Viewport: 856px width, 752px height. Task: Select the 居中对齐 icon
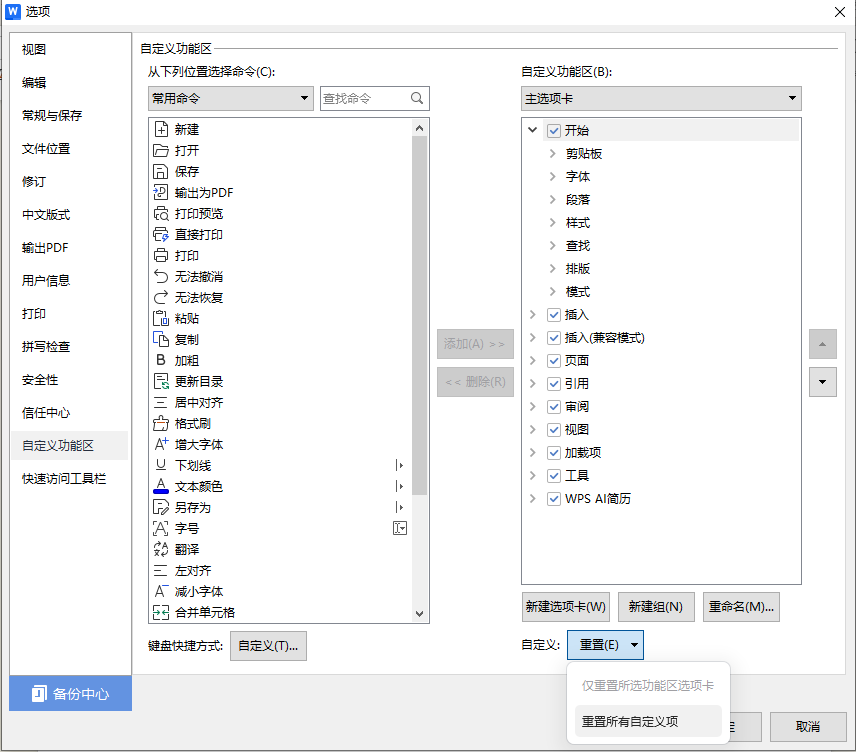160,402
